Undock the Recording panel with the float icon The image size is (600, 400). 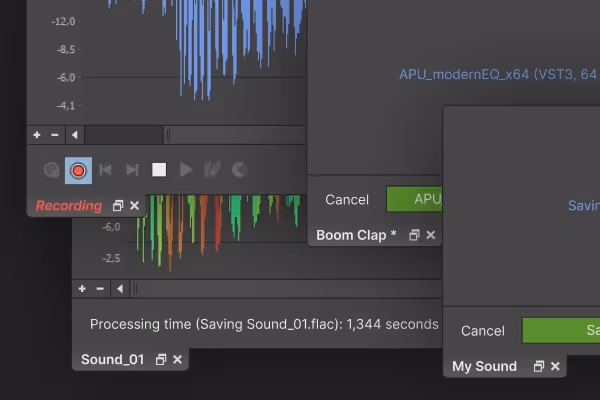[118, 206]
